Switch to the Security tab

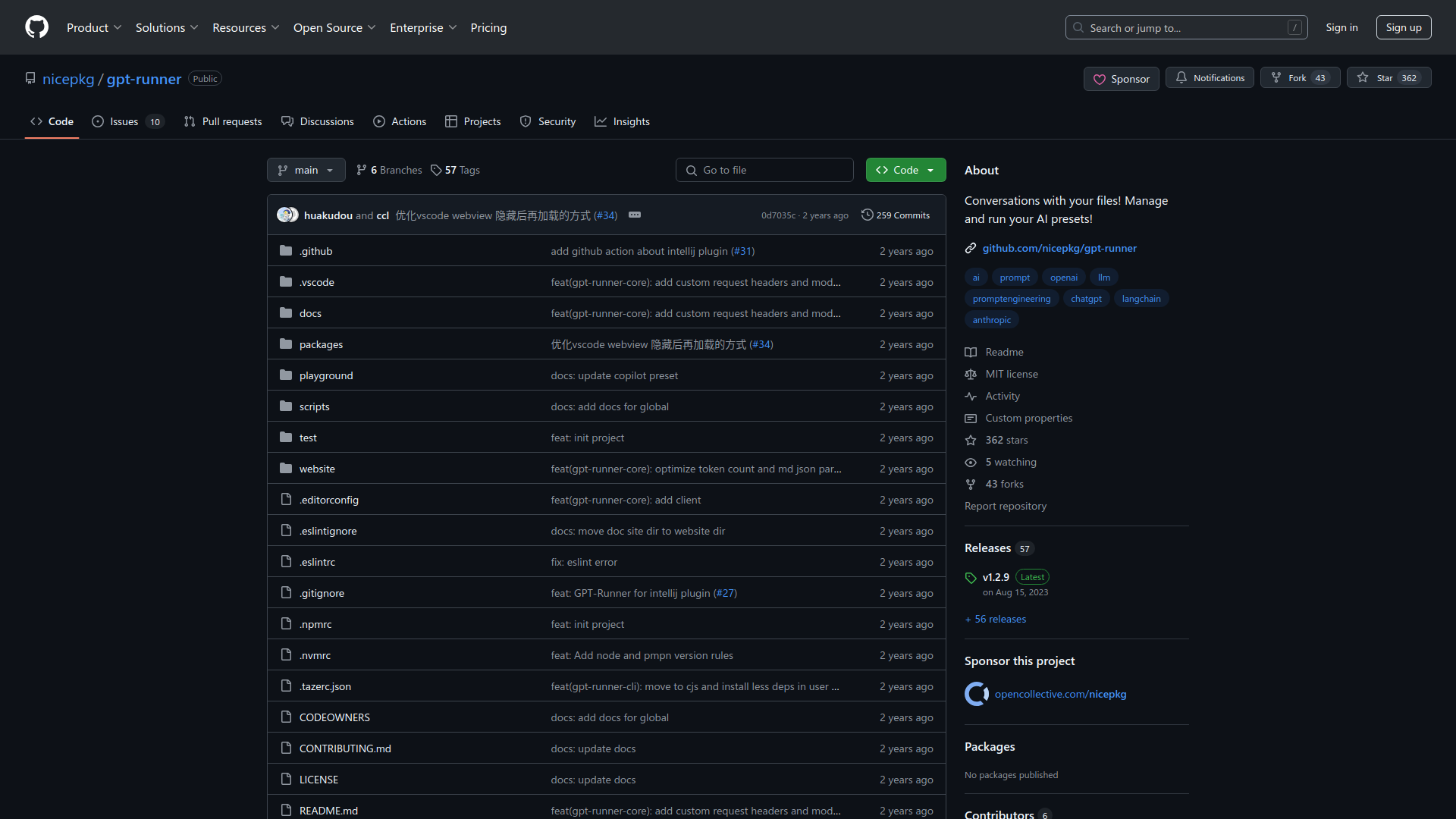click(x=548, y=121)
